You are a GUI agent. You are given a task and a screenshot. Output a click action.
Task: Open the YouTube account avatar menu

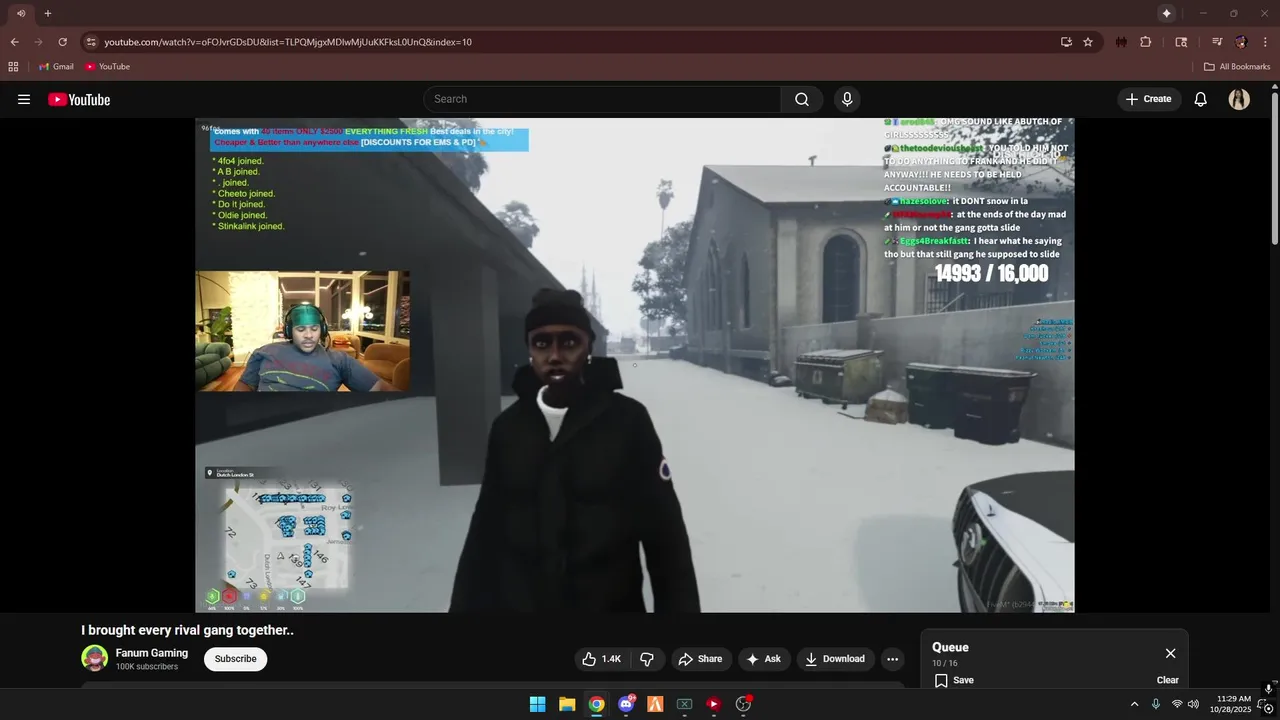coord(1239,99)
